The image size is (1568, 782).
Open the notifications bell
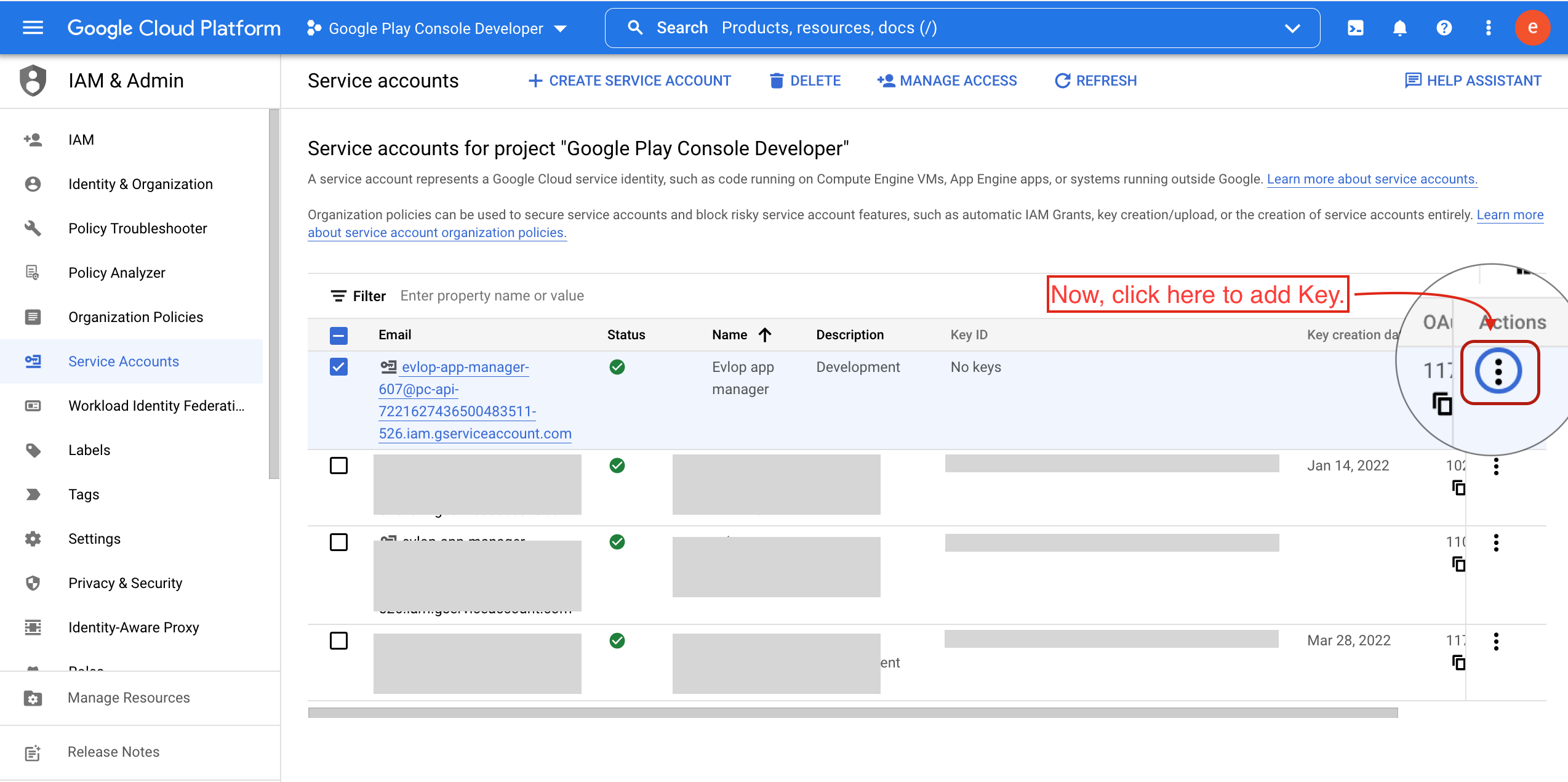[x=1399, y=28]
